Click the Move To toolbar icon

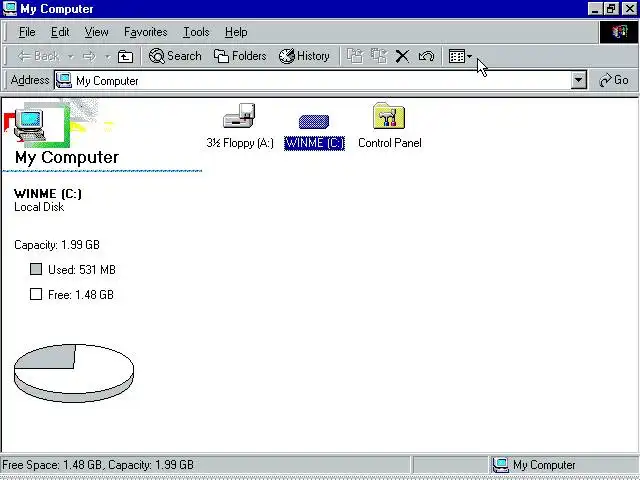click(x=355, y=56)
